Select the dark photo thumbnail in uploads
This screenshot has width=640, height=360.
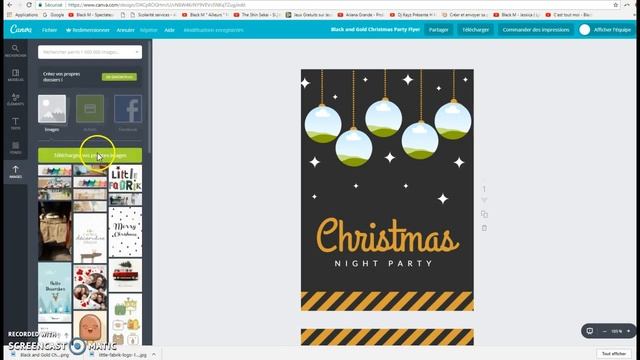coord(55,231)
